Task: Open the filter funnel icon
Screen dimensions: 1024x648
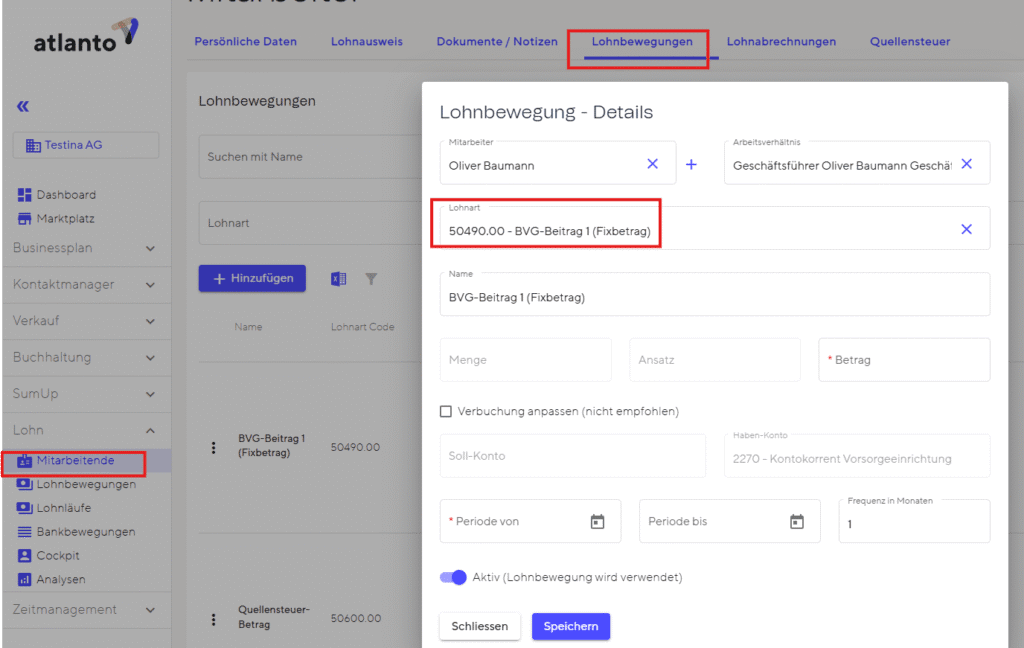Action: coord(371,279)
